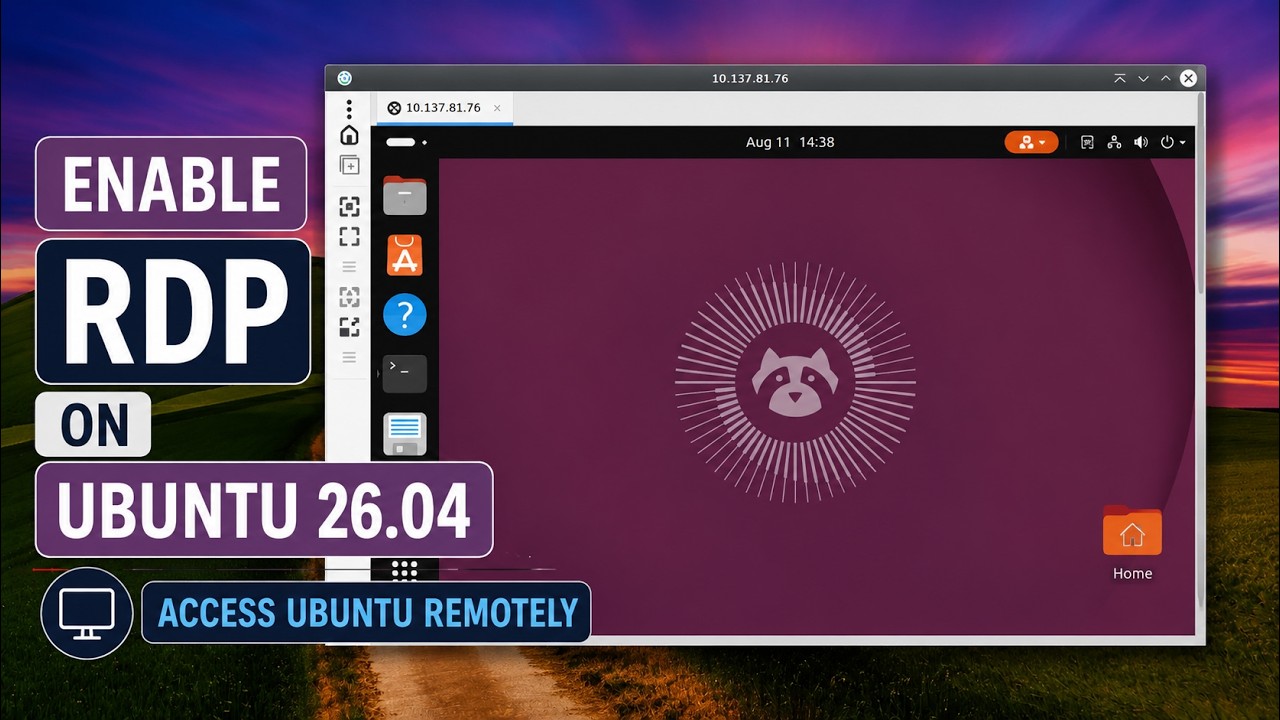
Task: Open the floppy disk app in the dock
Action: pyautogui.click(x=404, y=434)
